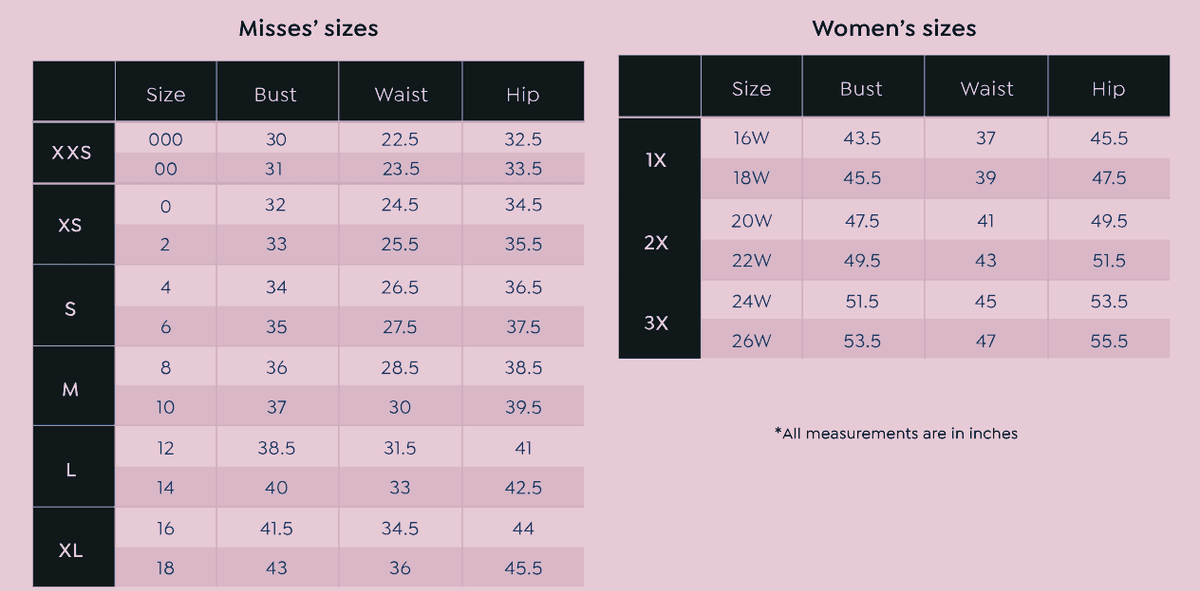The height and width of the screenshot is (591, 1200).
Task: Click the measurements in inches footnote
Action: pos(895,434)
